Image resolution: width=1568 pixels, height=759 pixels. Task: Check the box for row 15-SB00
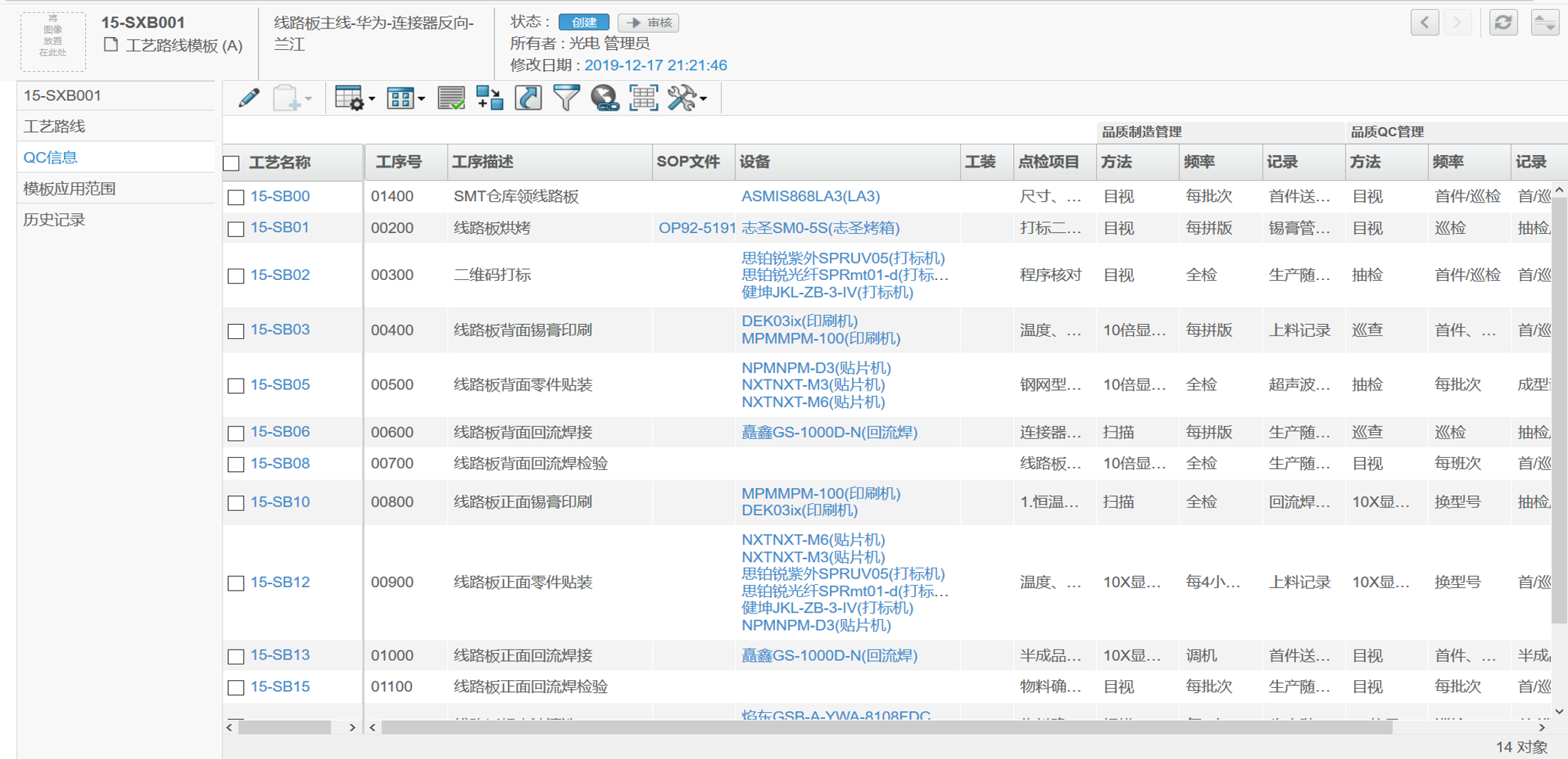[236, 197]
